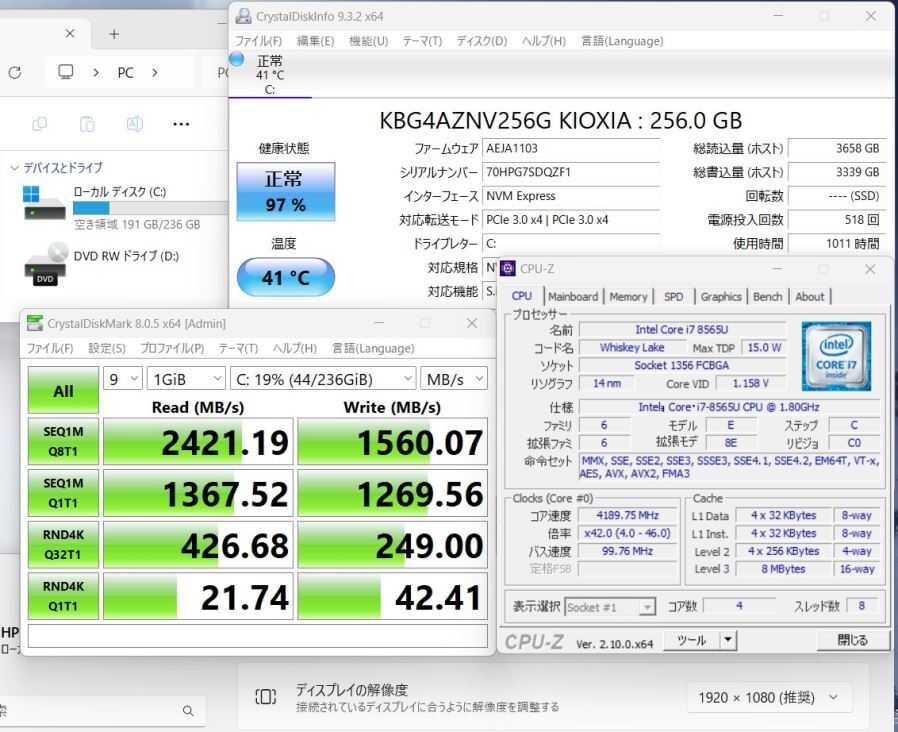Collapse the Devices and Drives group
898x732 pixels.
pos(14,168)
